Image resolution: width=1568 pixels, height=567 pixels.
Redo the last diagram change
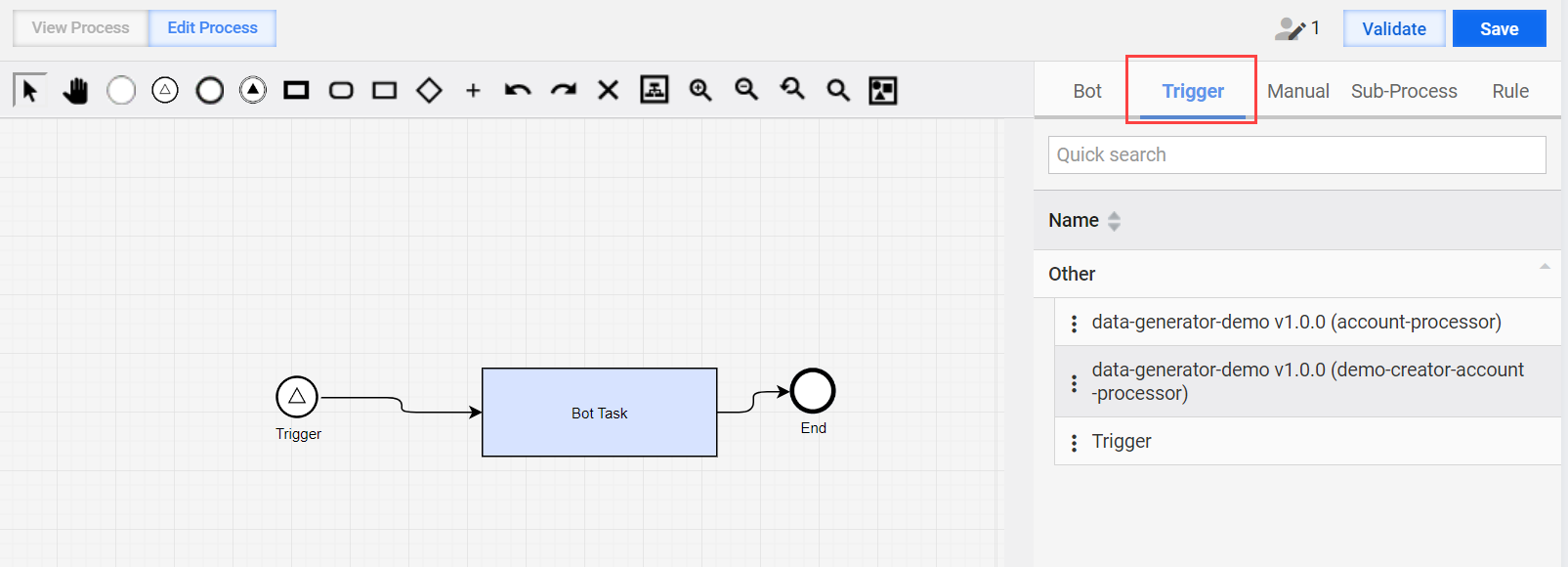tap(564, 91)
